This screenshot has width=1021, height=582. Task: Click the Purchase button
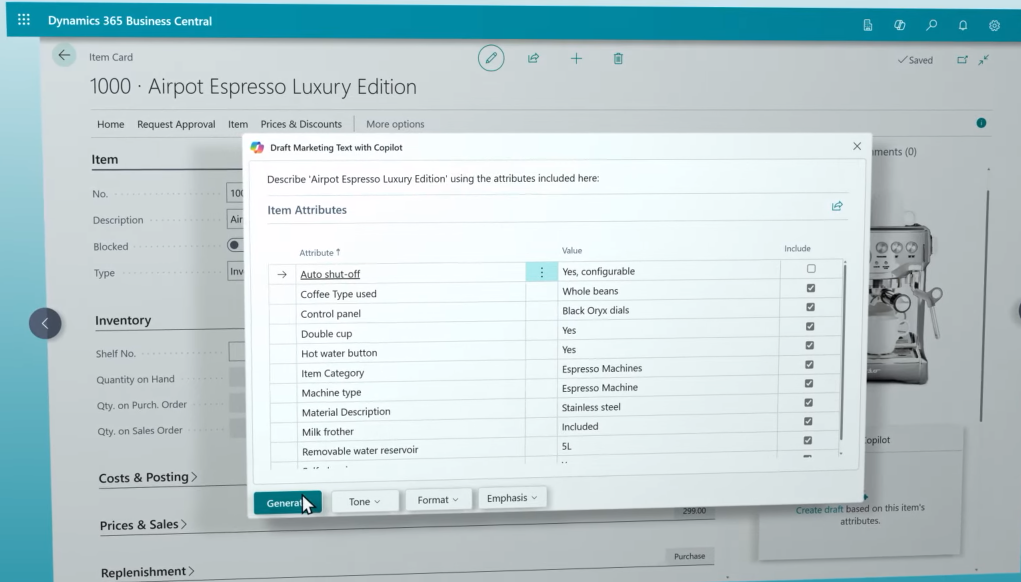click(690, 556)
